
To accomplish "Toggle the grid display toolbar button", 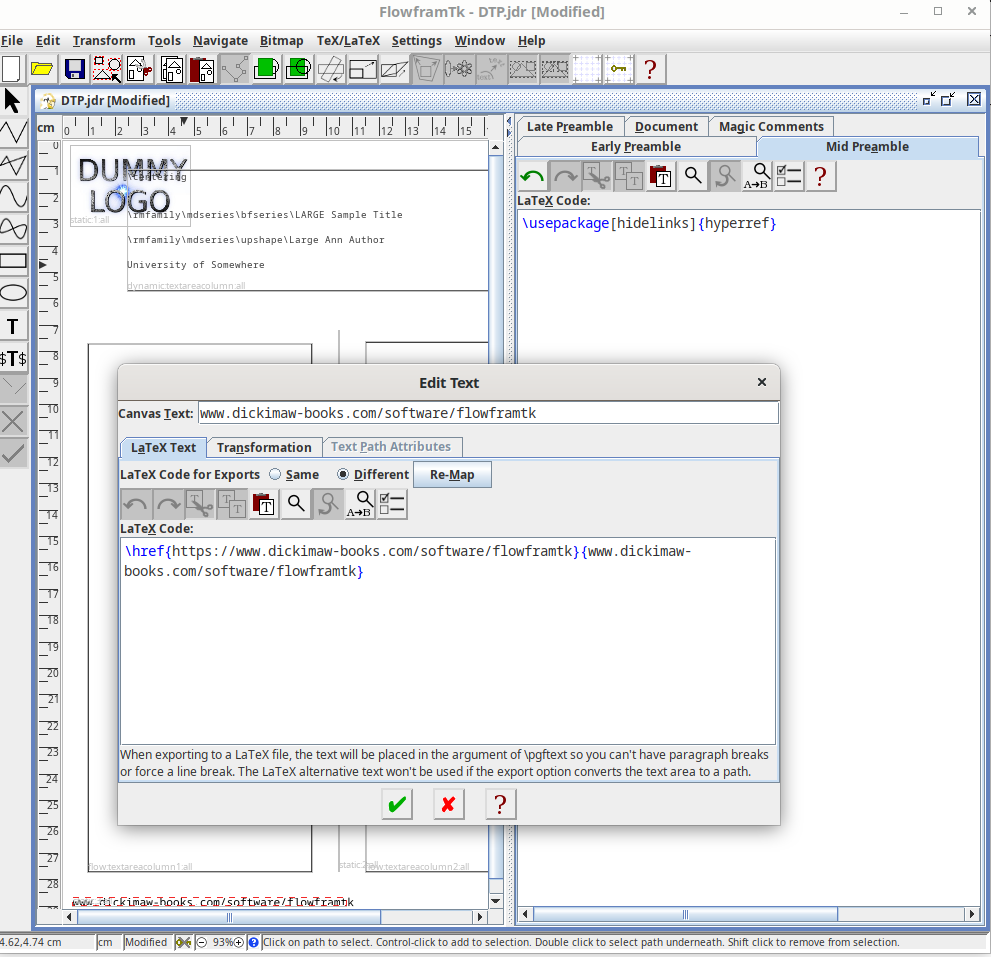I will 587,69.
